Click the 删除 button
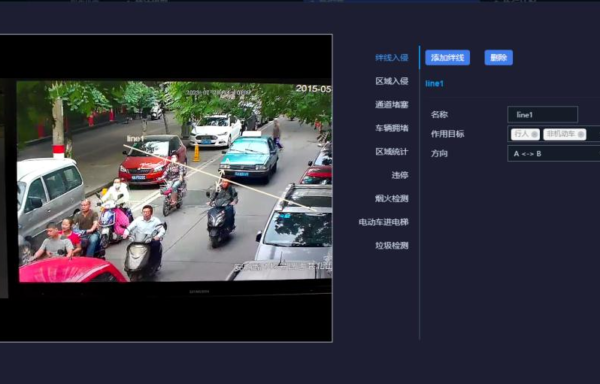 pos(499,58)
